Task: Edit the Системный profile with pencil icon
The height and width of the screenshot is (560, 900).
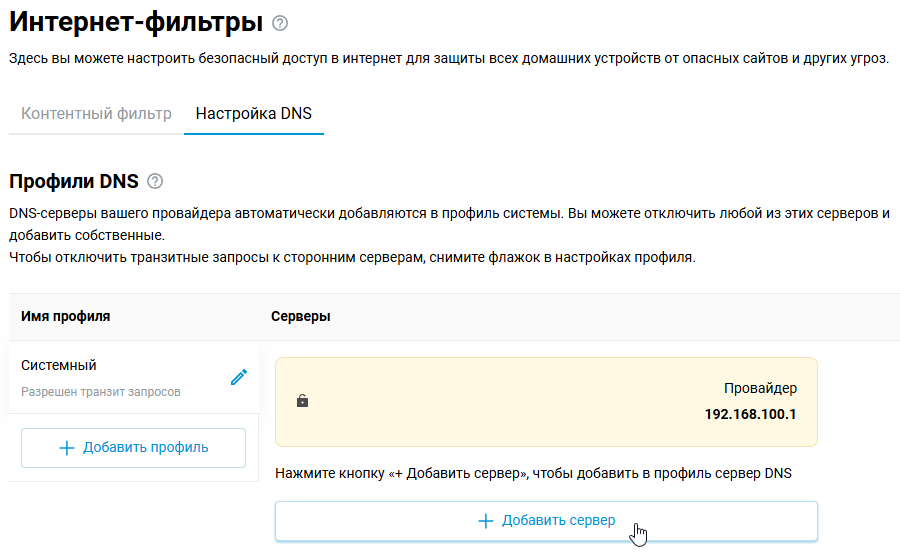Action: click(x=238, y=377)
